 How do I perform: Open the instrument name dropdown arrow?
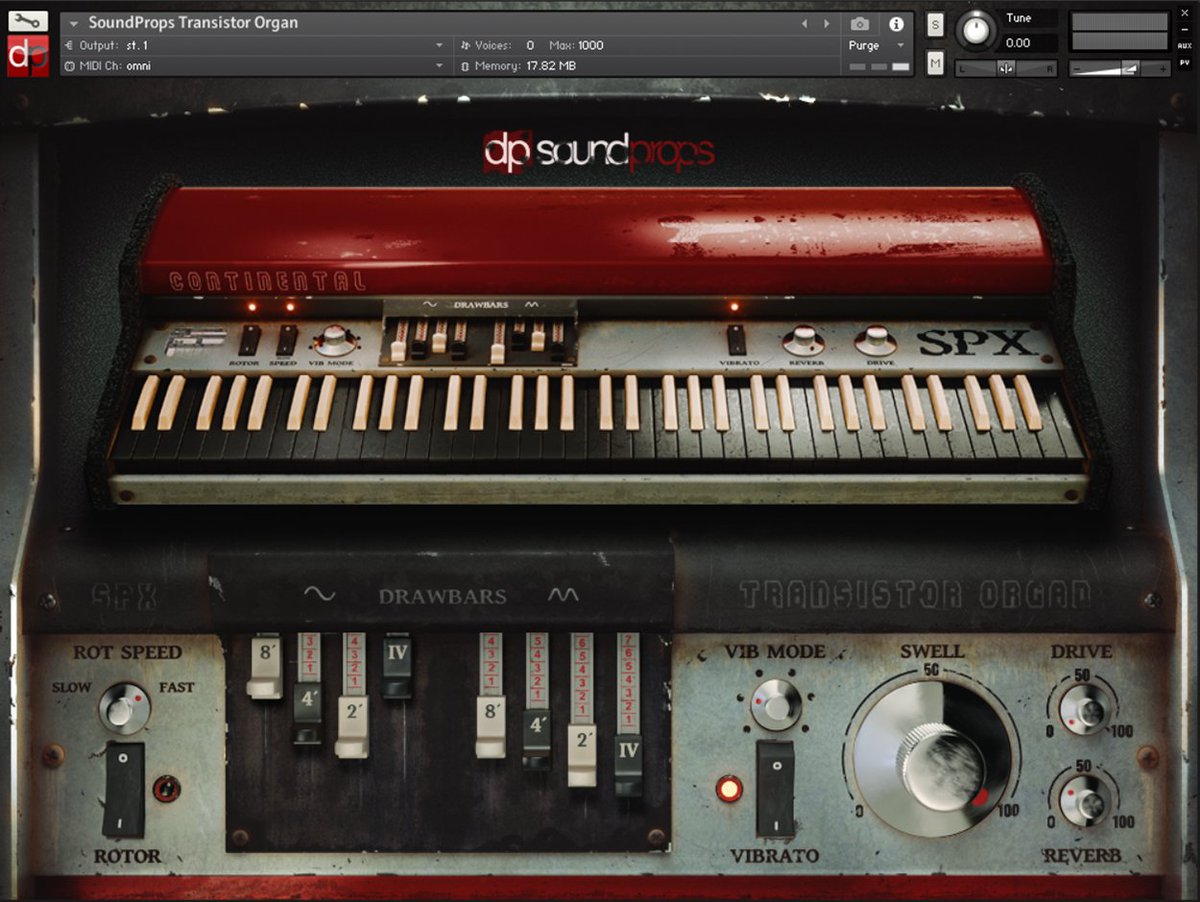(74, 24)
